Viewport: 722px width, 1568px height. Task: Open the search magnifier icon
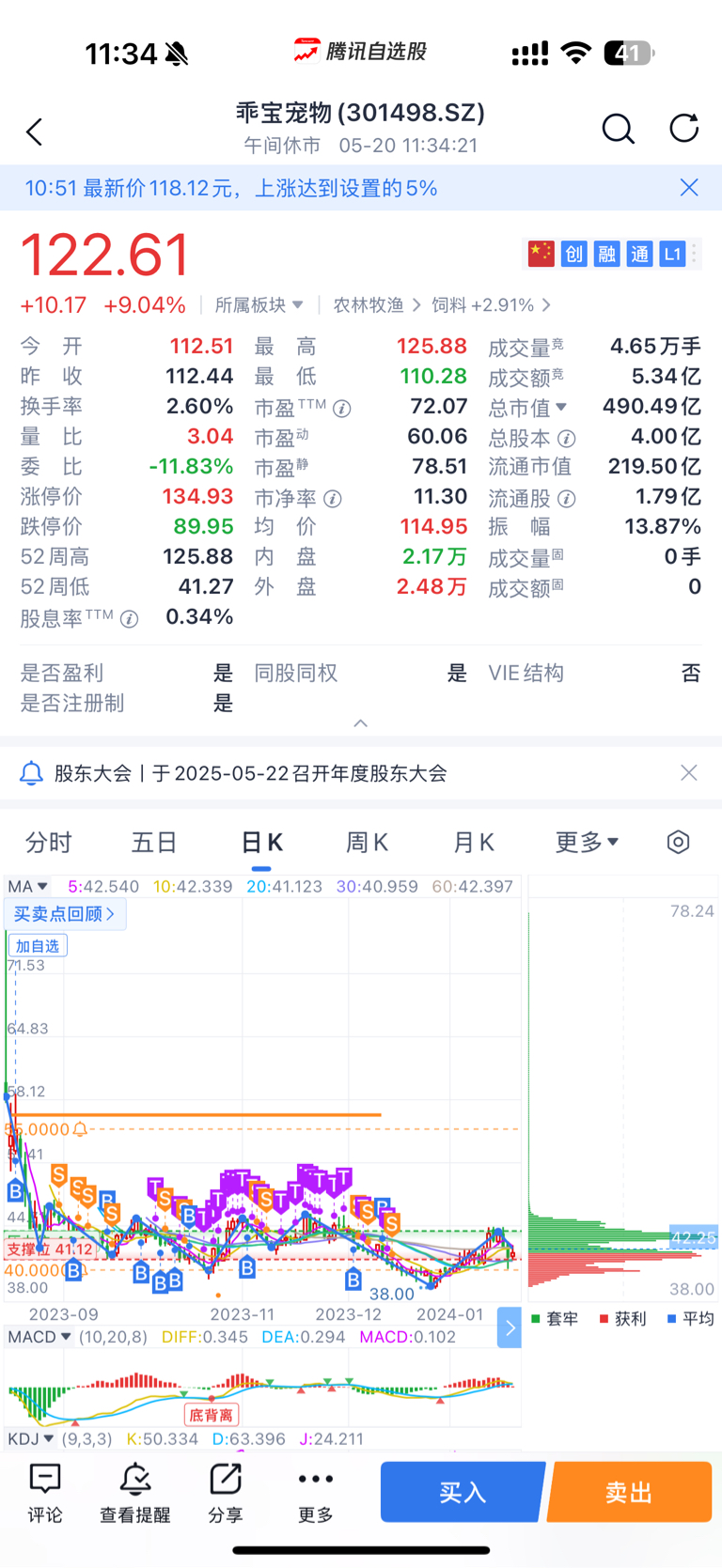[618, 129]
